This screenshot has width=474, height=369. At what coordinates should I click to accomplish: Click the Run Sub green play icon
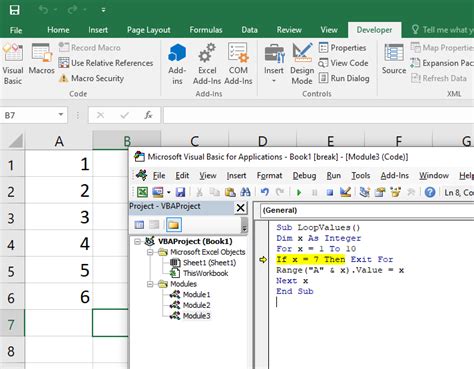click(x=299, y=192)
